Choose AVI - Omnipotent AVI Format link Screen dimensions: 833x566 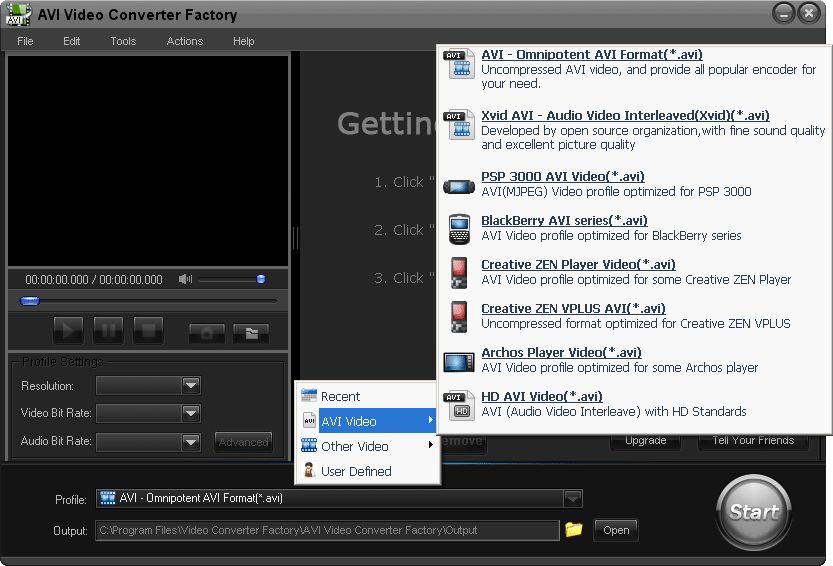[x=592, y=54]
